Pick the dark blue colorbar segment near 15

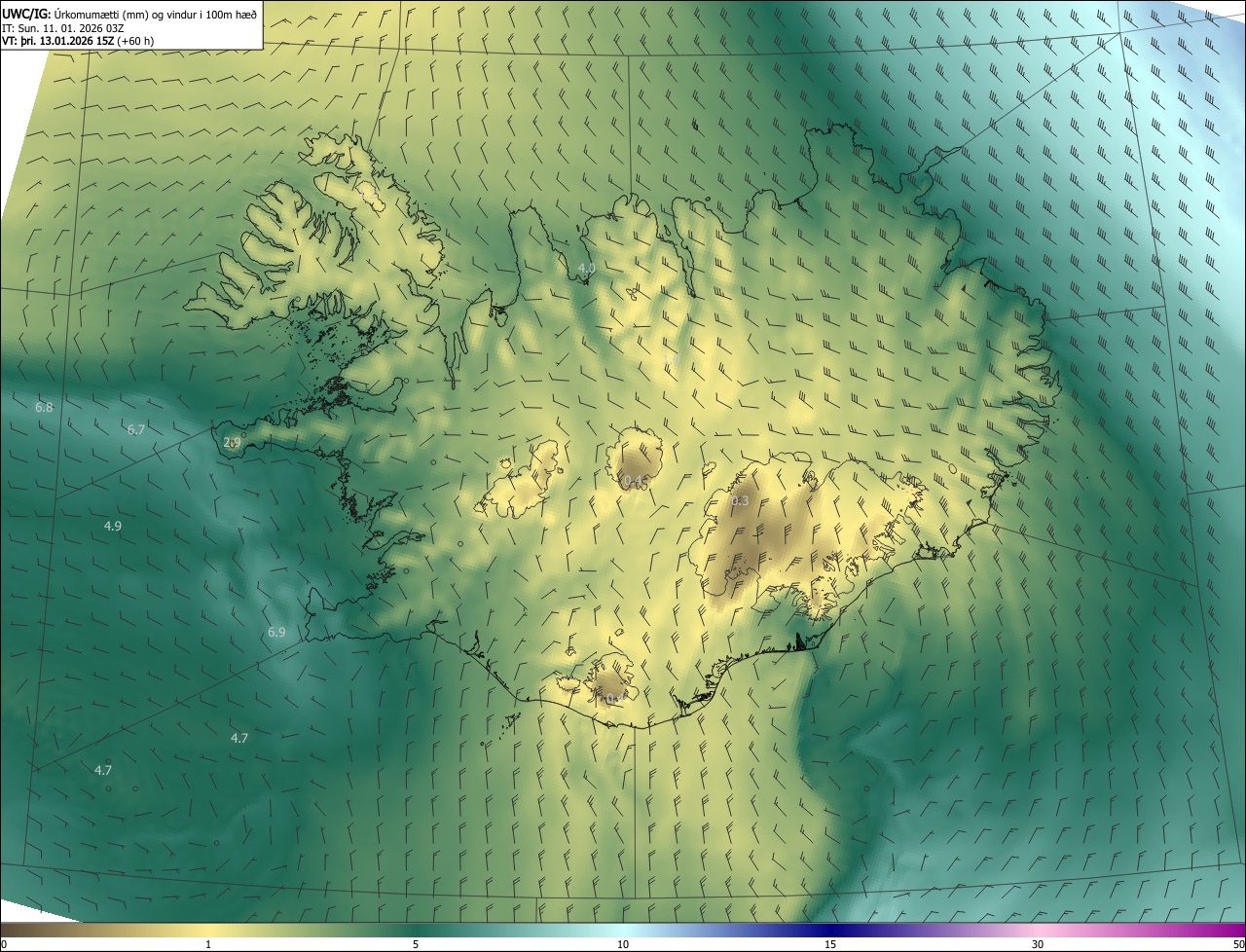[830, 931]
